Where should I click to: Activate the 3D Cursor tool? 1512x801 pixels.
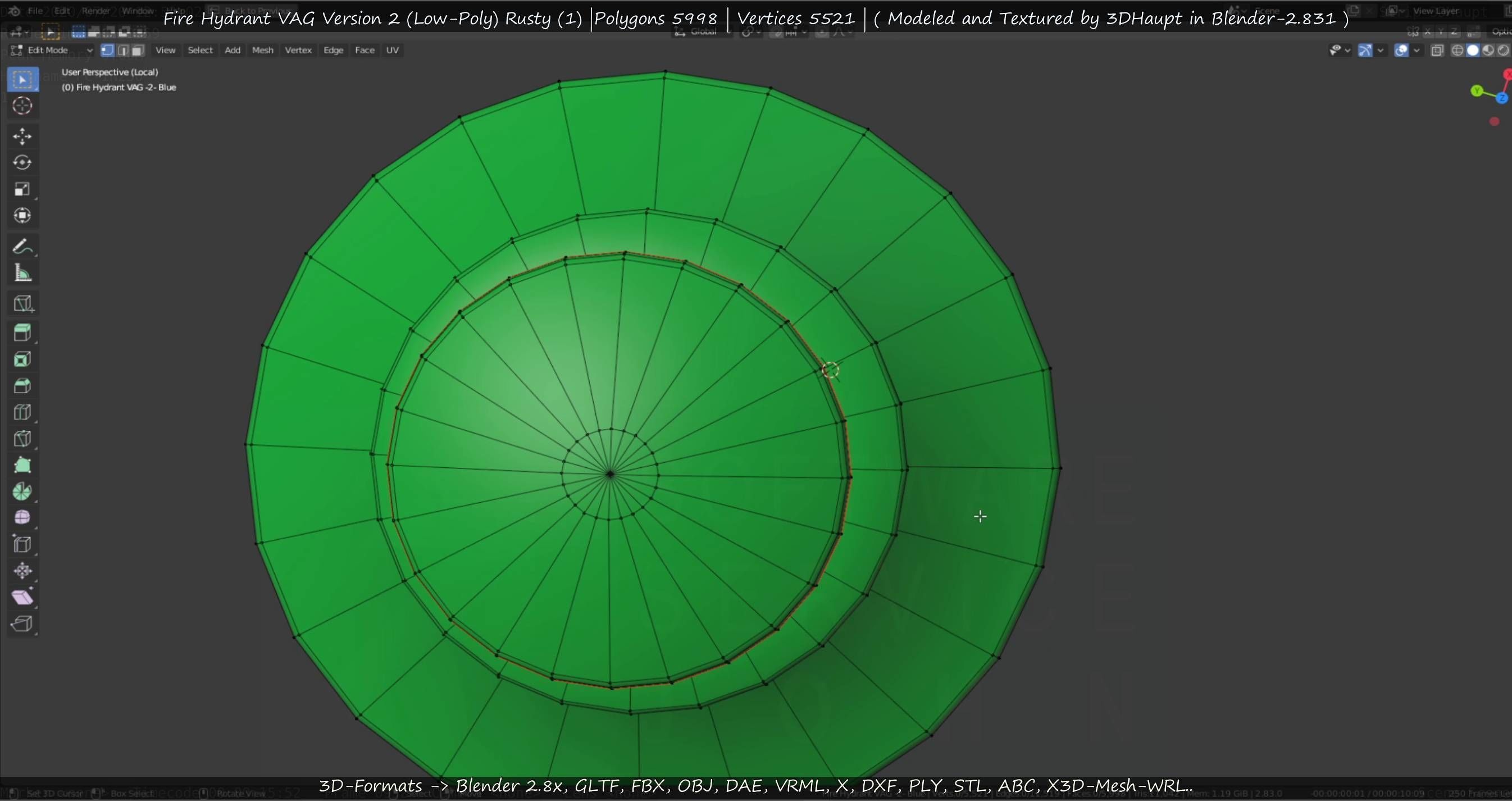pos(22,106)
